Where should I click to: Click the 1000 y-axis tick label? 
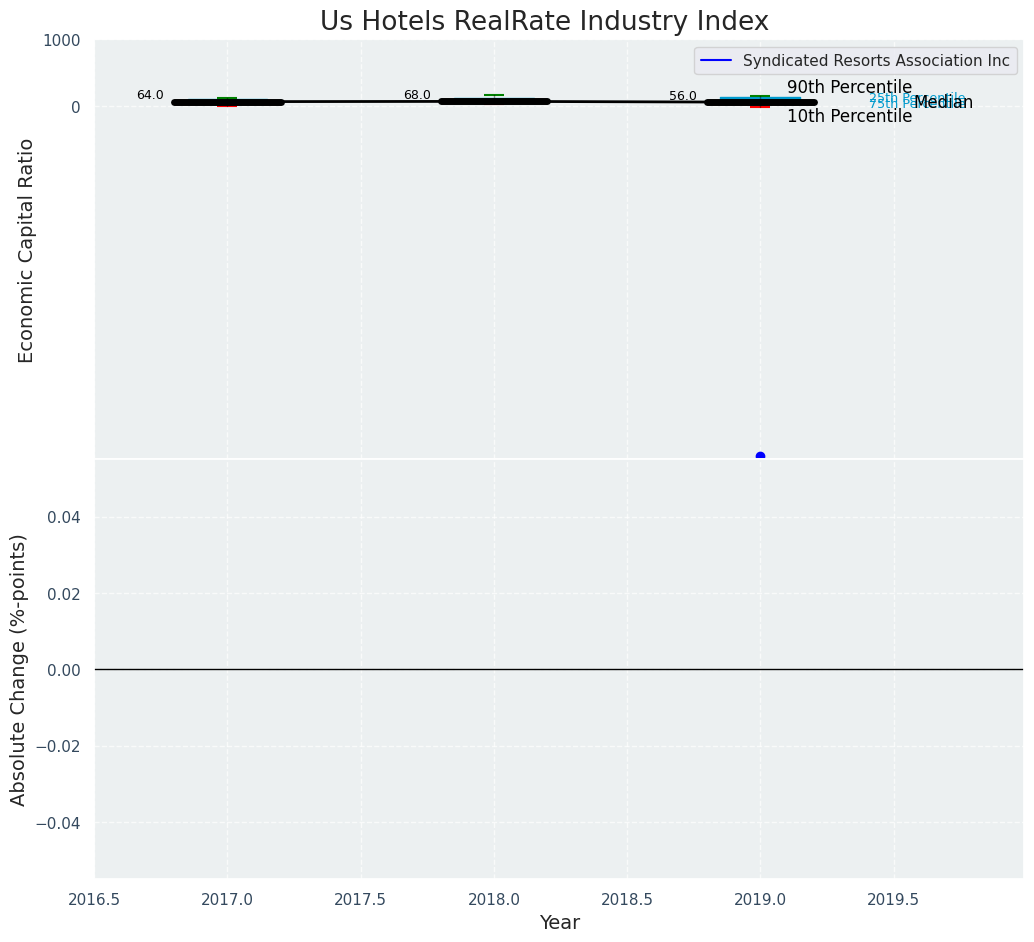[61, 40]
